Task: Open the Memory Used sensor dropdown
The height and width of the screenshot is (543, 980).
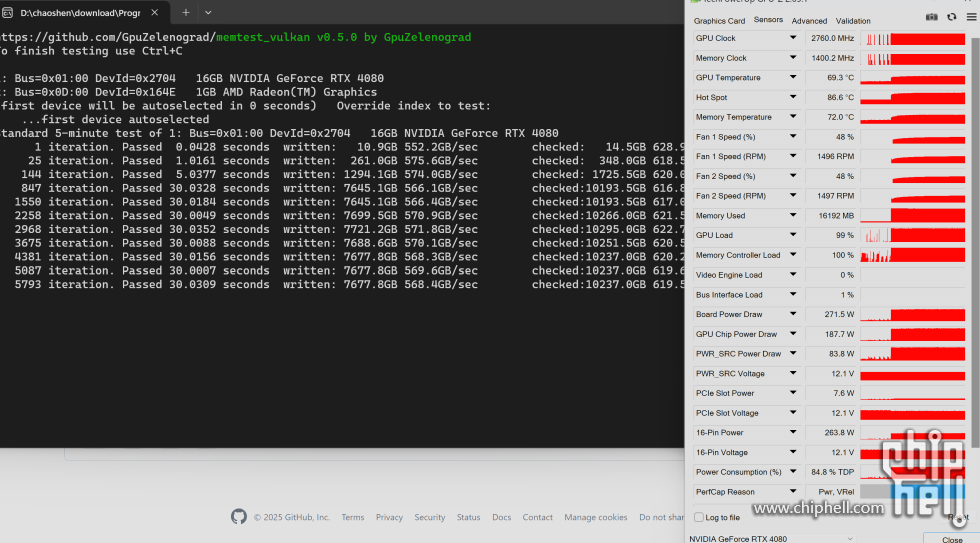Action: coord(792,216)
